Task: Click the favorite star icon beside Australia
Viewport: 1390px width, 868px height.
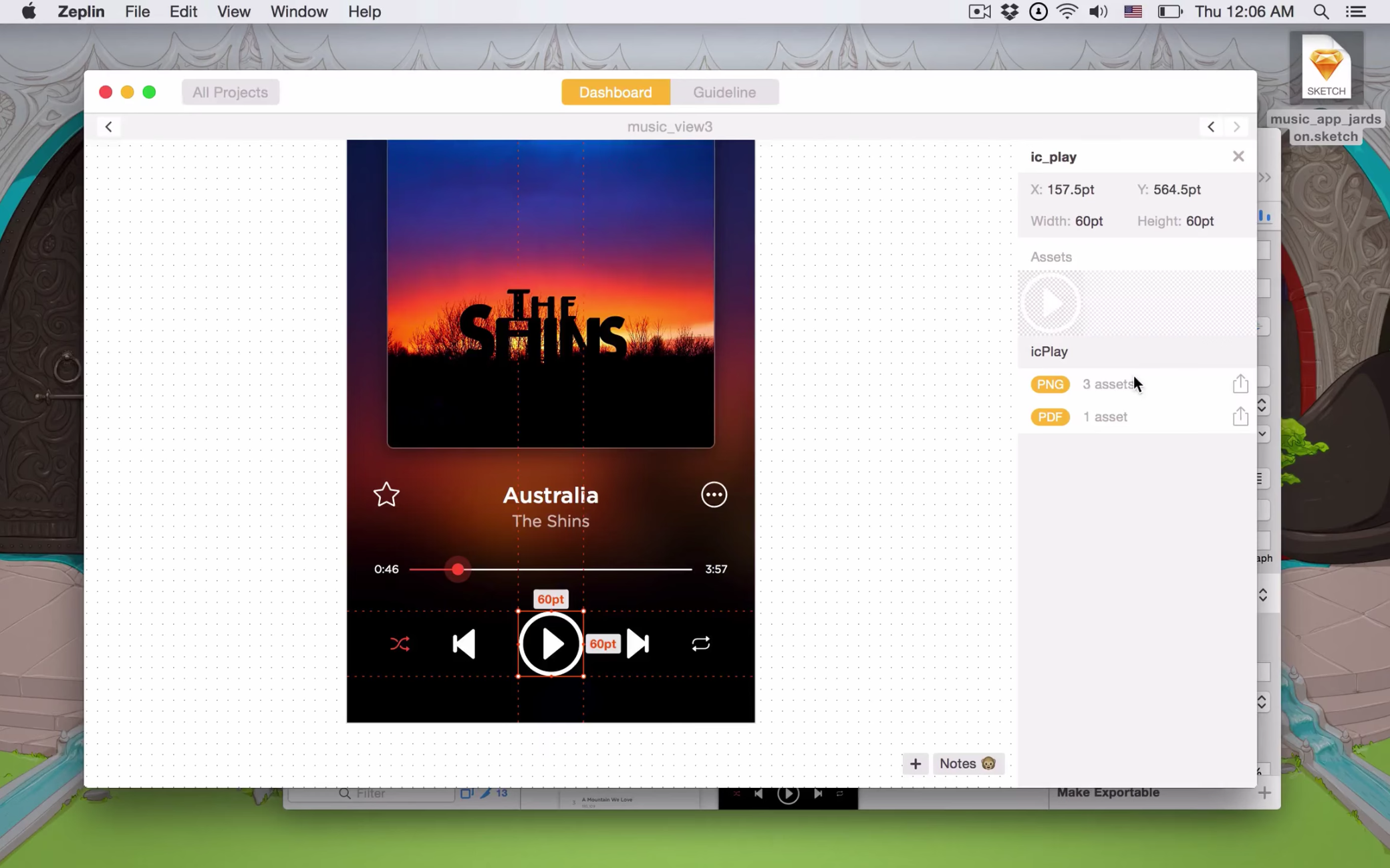Action: point(386,494)
